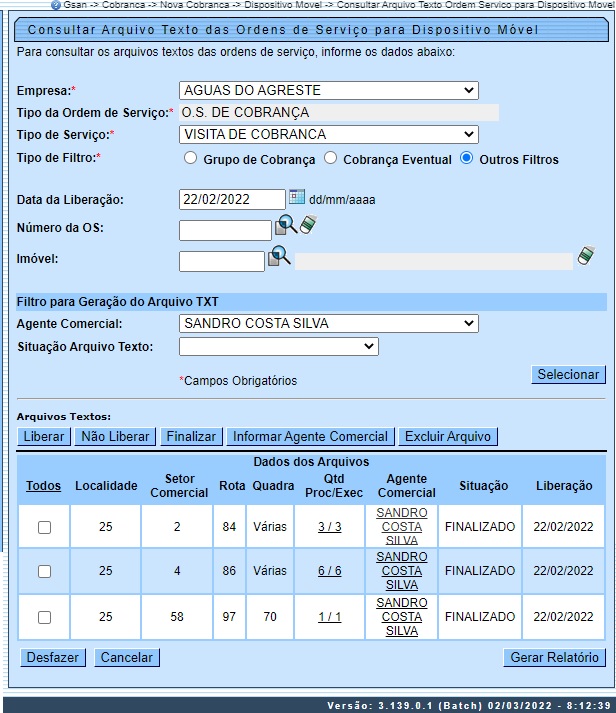
Task: Choose the Outros Filtros radio option
Action: click(466, 158)
